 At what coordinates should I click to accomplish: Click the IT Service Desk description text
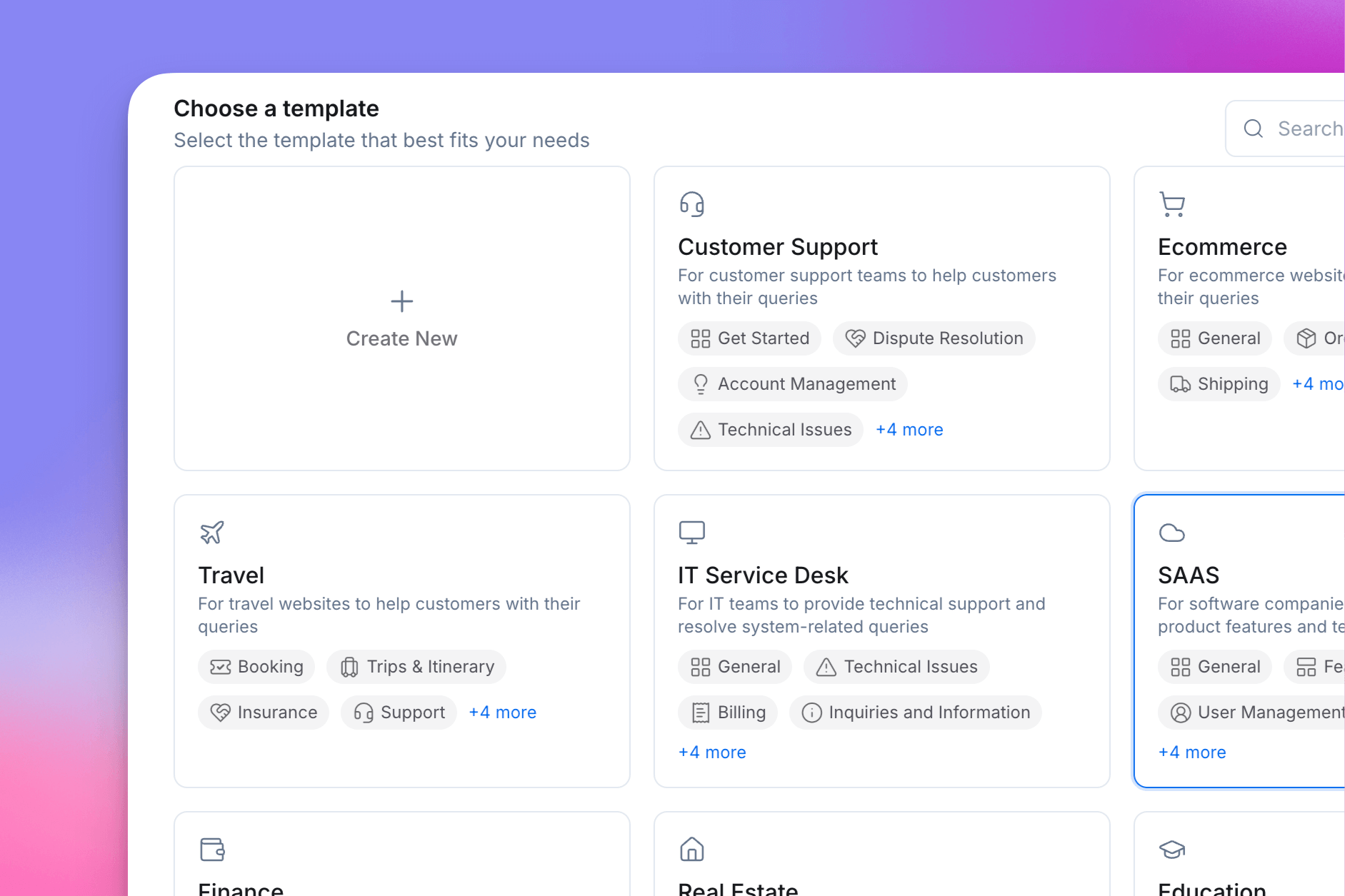(x=861, y=615)
